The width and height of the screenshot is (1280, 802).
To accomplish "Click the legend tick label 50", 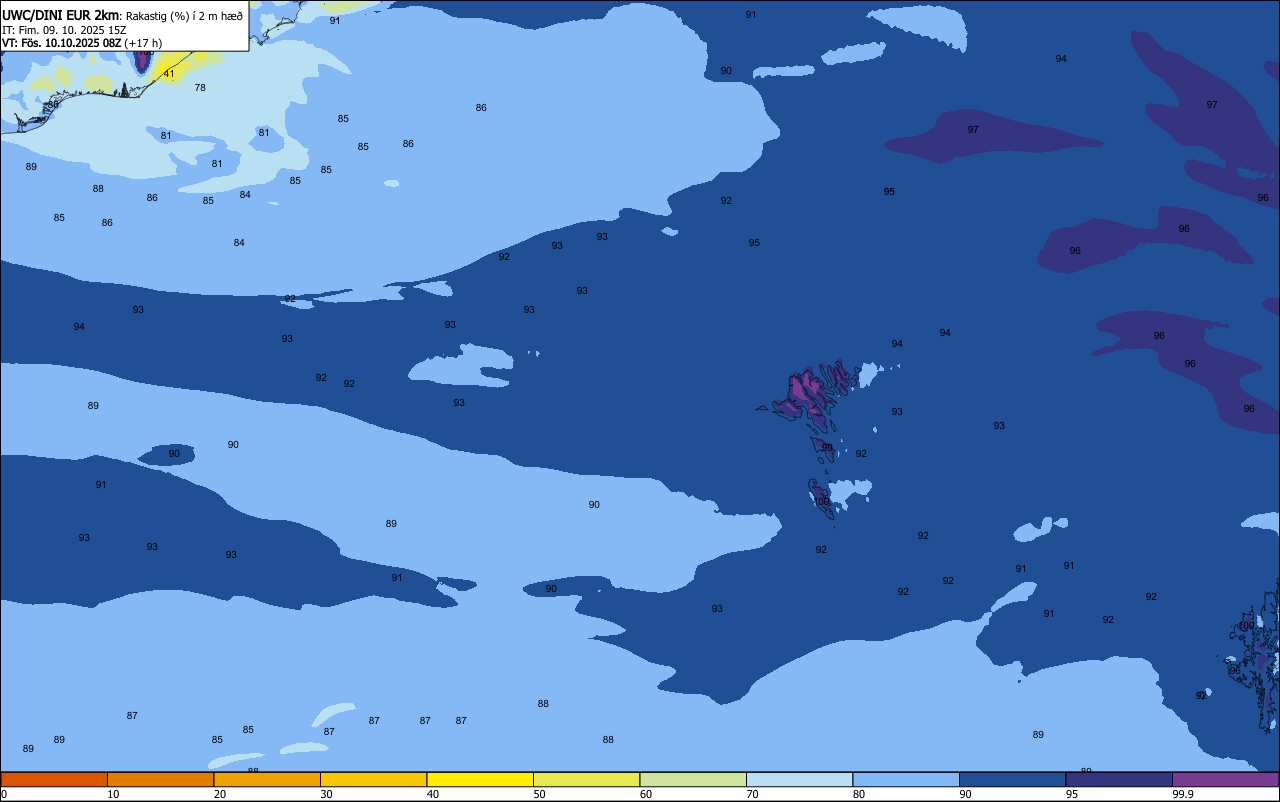I will [539, 794].
